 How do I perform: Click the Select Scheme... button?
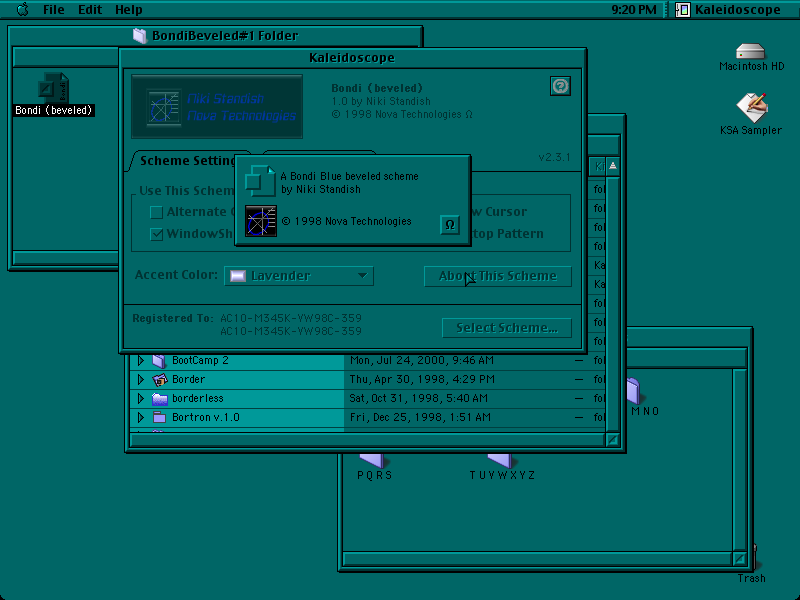pos(507,328)
